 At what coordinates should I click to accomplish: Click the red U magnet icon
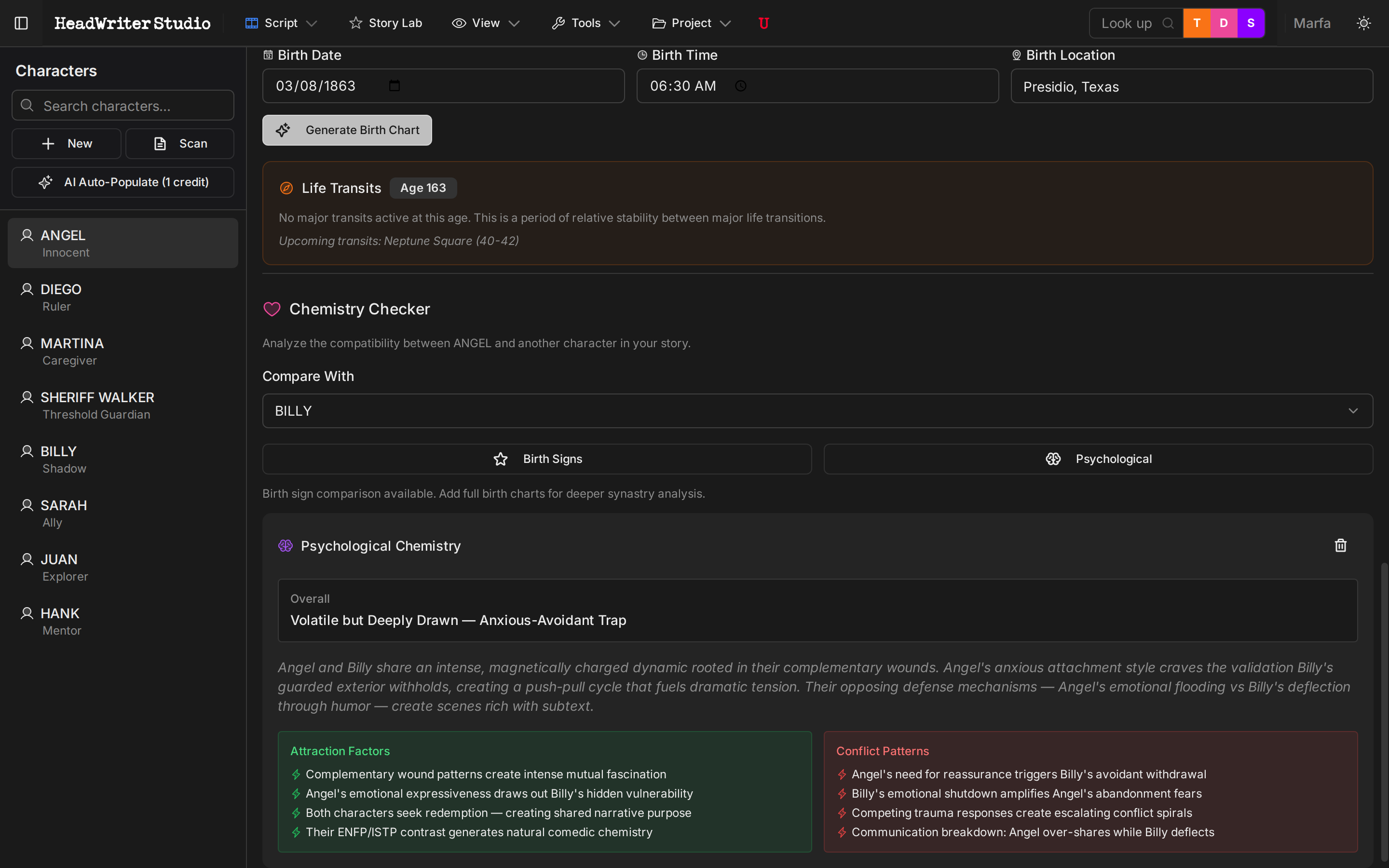pos(763,23)
